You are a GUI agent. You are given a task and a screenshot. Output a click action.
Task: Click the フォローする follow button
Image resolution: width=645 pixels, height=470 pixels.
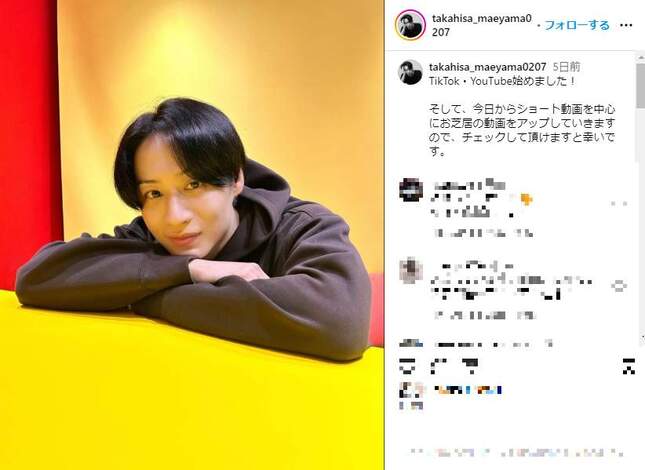(x=577, y=25)
